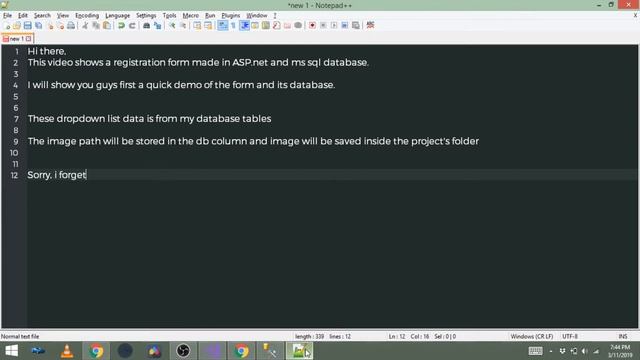Screen dimensions: 640x360
Task: Open VLC media player from taskbar
Action: click(67, 351)
